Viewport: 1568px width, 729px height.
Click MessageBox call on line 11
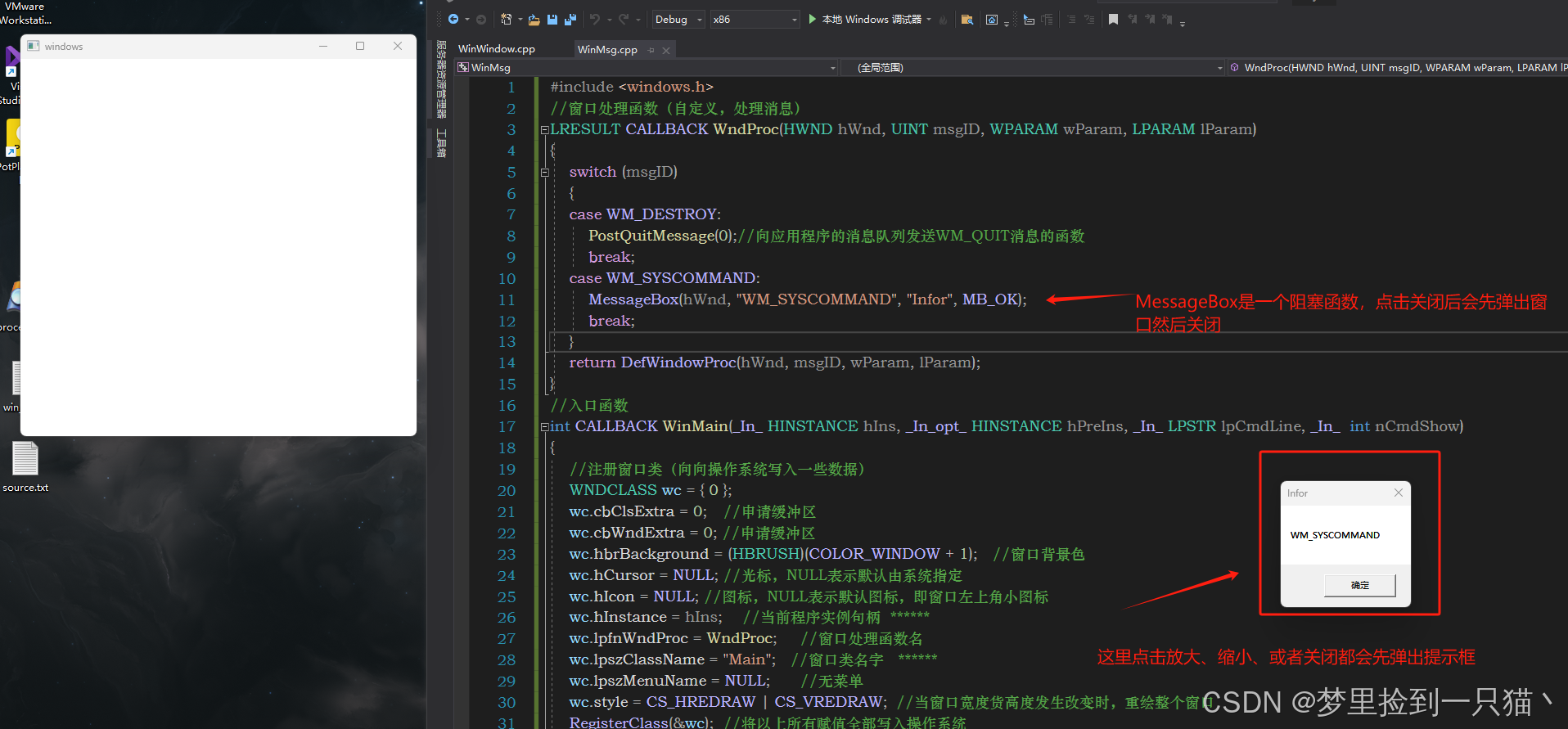coord(807,299)
